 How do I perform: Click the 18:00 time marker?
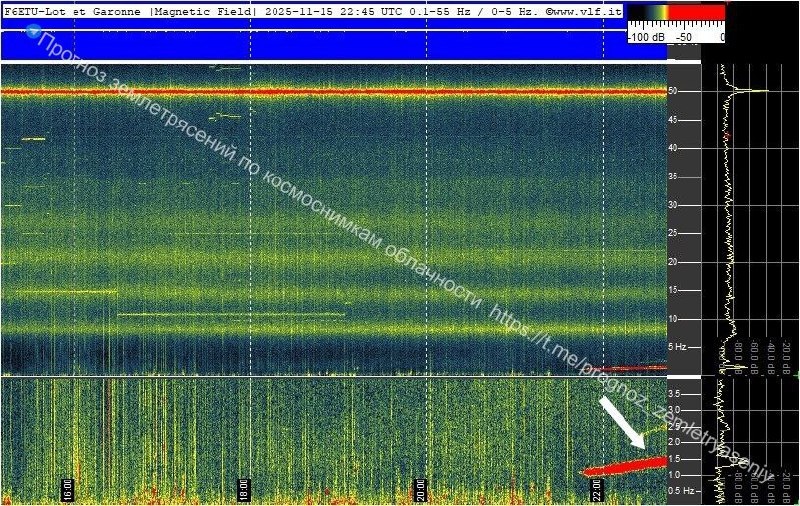point(244,490)
